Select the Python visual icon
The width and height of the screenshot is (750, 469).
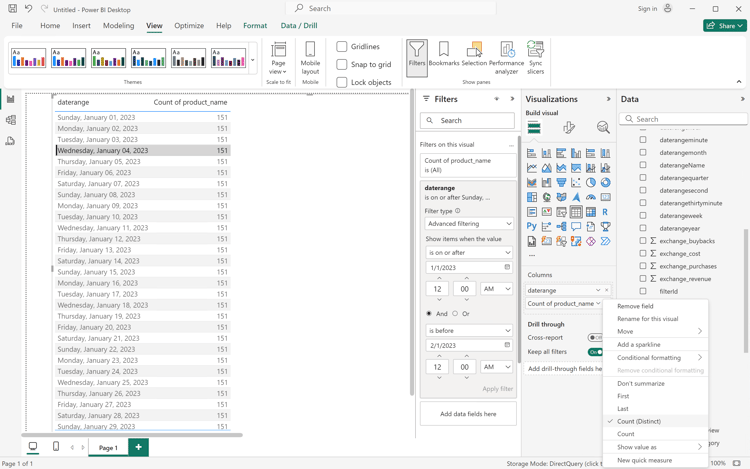coord(532,227)
